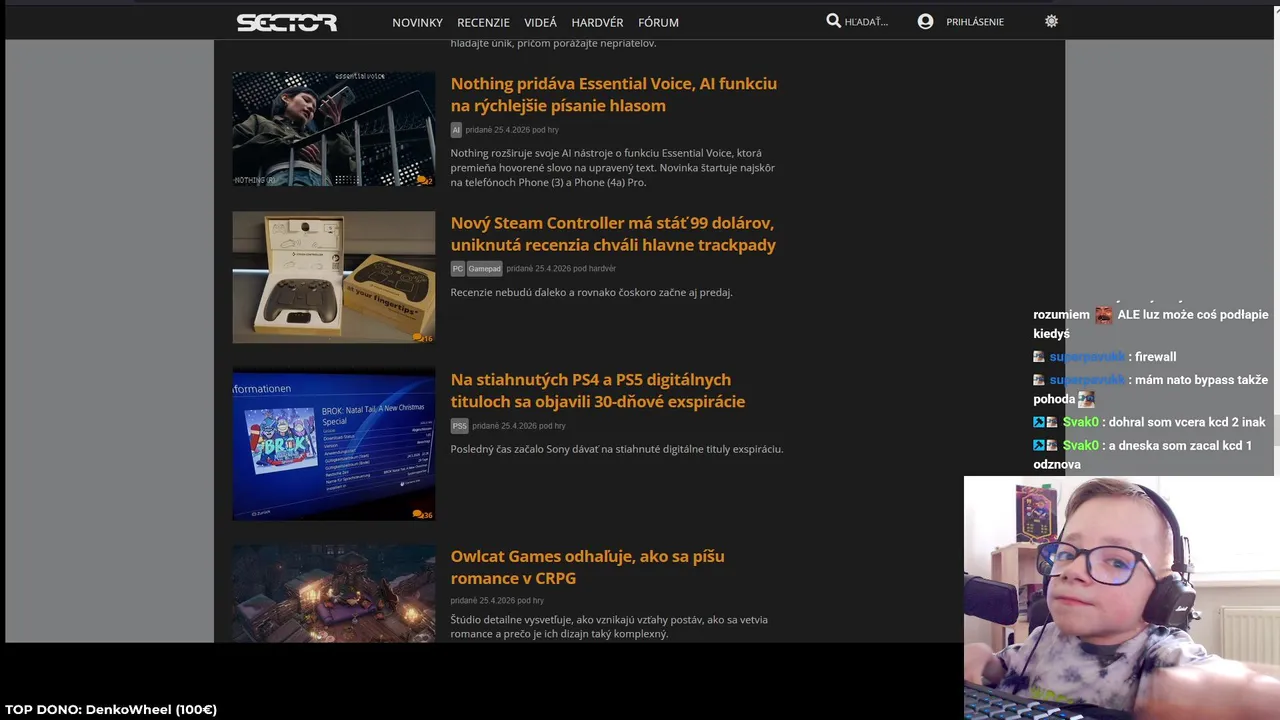The height and width of the screenshot is (720, 1280).
Task: Open Nothing Essential Voice article headline
Action: pos(613,94)
